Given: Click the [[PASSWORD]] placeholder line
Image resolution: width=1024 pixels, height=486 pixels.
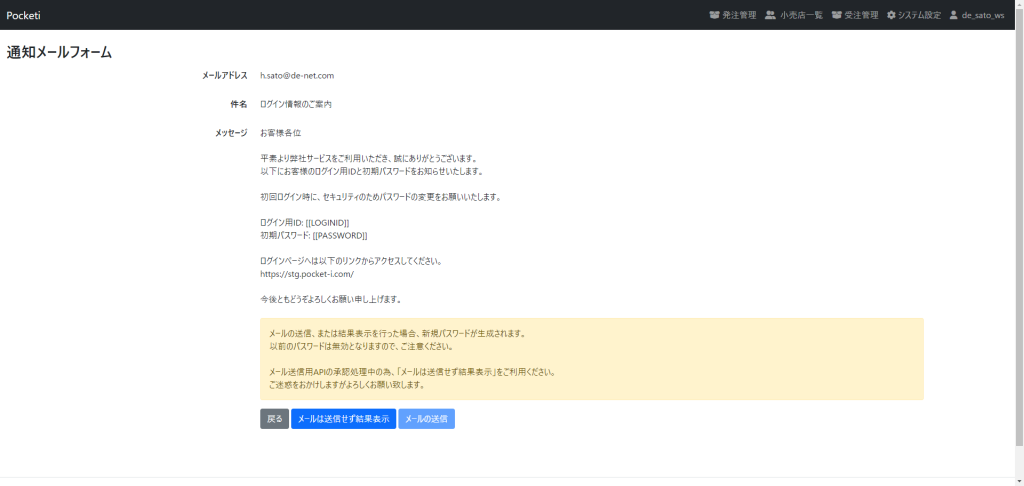Looking at the screenshot, I should point(313,235).
